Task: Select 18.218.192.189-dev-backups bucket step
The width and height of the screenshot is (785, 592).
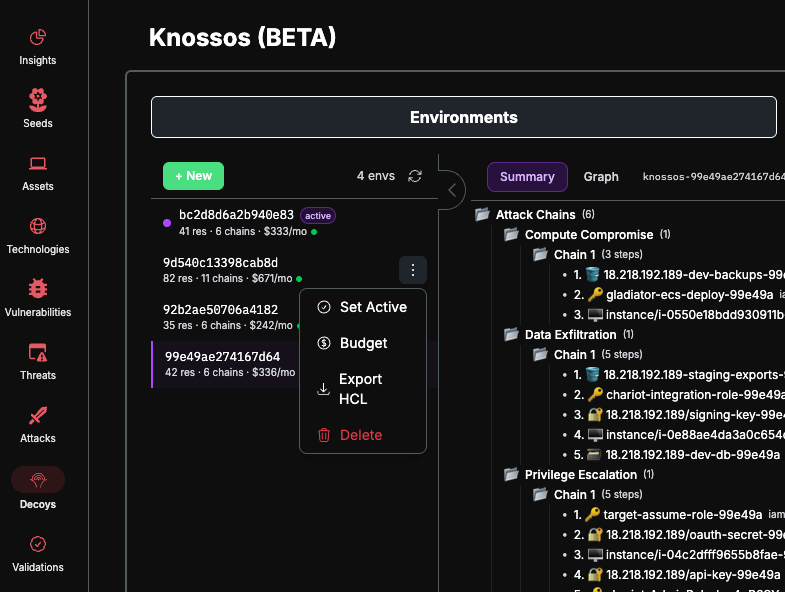Action: point(679,274)
